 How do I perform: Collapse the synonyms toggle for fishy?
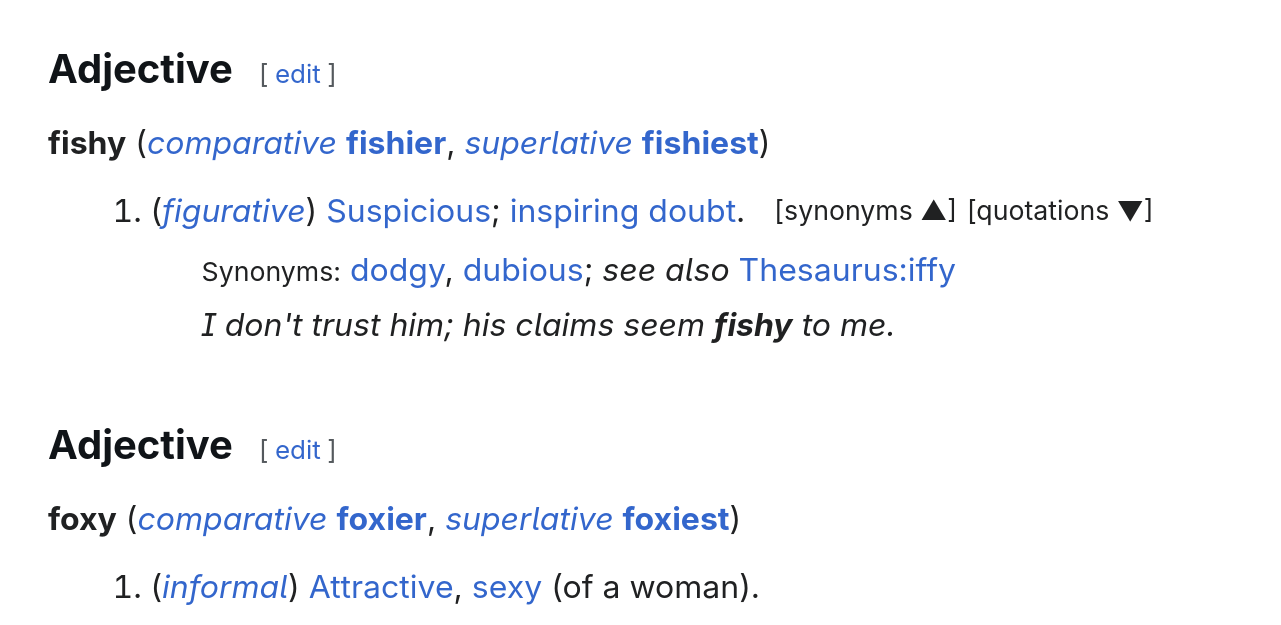865,211
